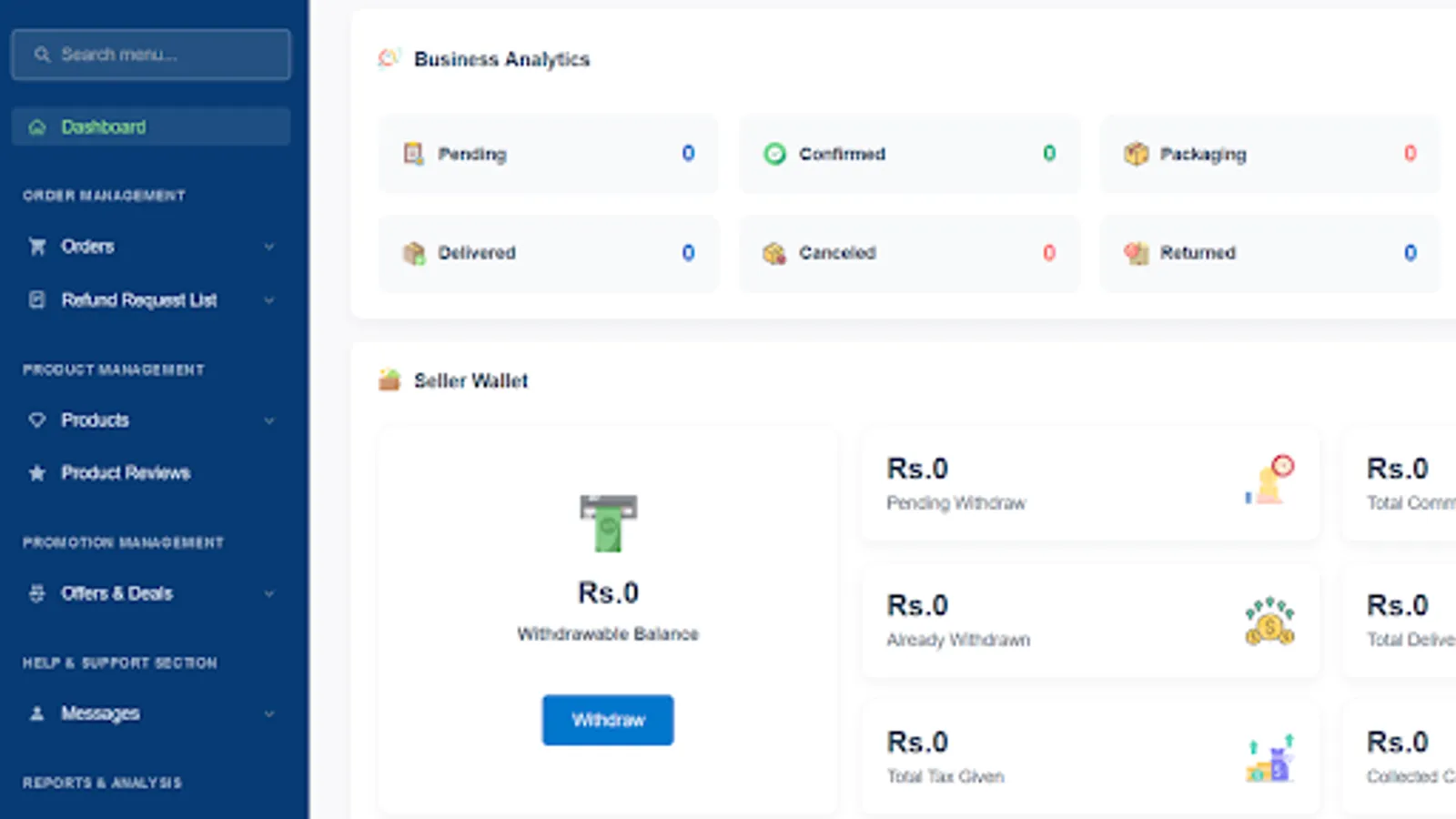Open the Product Reviews menu item
The image size is (1456, 819).
point(126,473)
